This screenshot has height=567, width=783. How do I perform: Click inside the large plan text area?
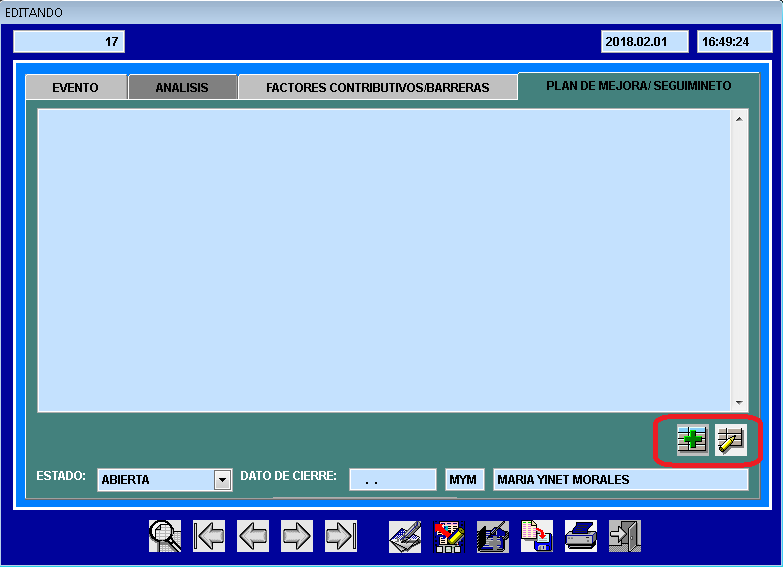384,260
